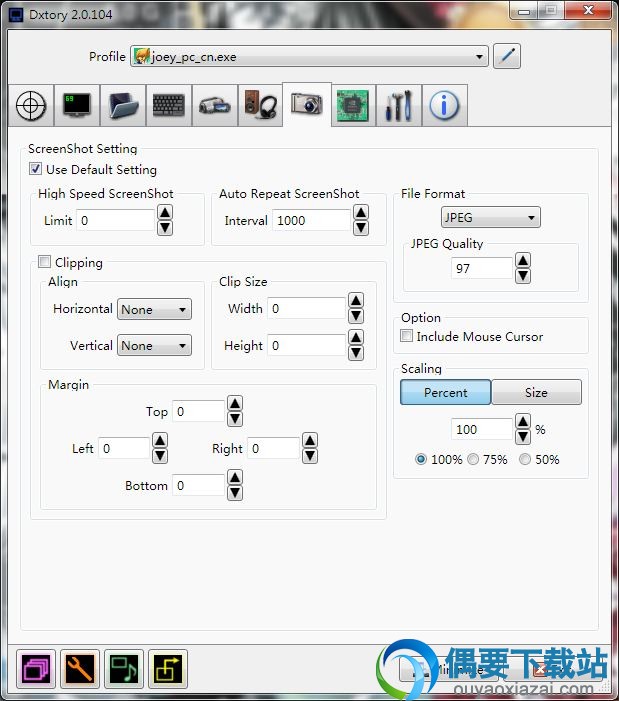Switch scaling mode to Size

536,392
